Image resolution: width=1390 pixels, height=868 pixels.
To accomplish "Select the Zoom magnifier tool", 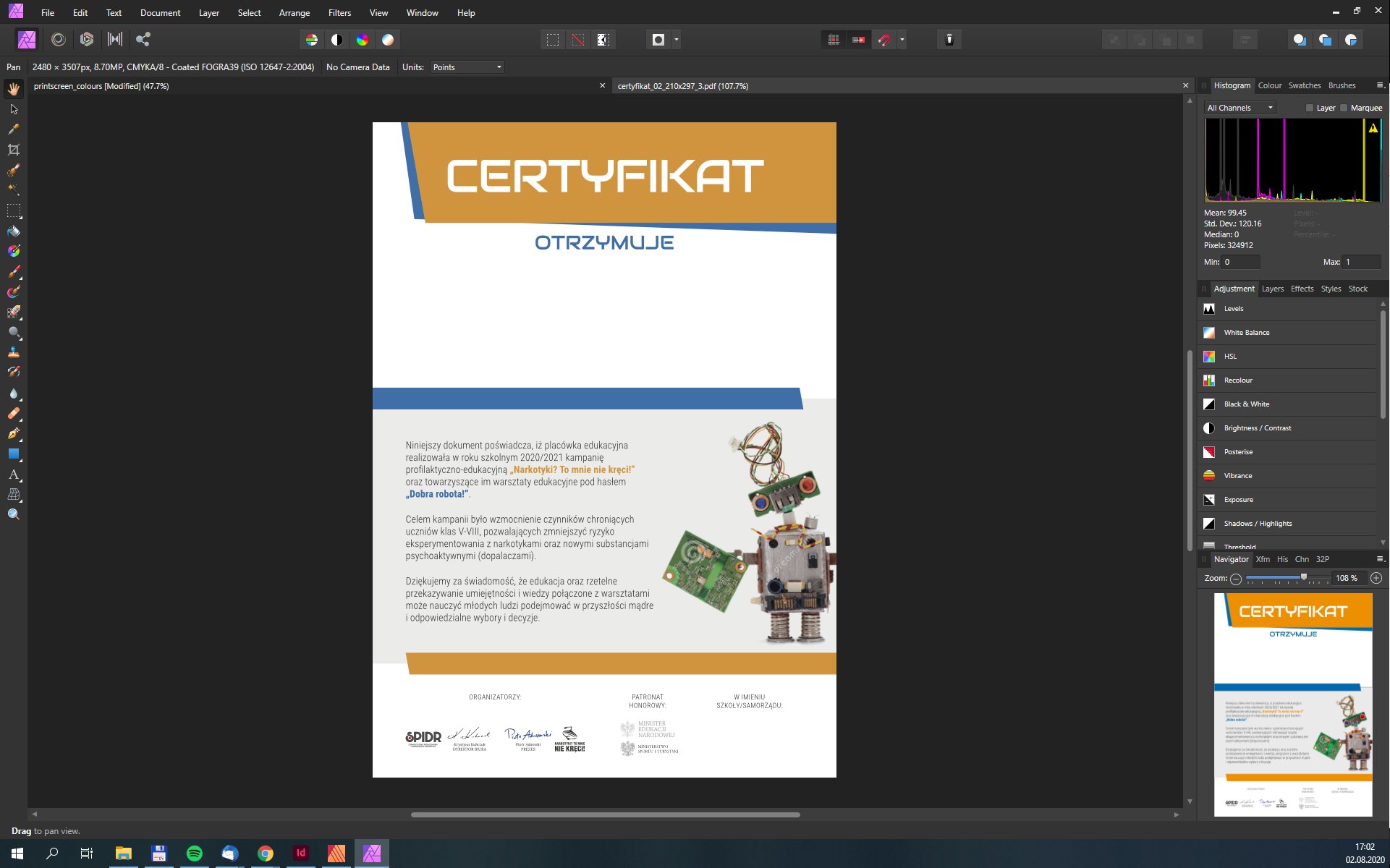I will click(14, 515).
